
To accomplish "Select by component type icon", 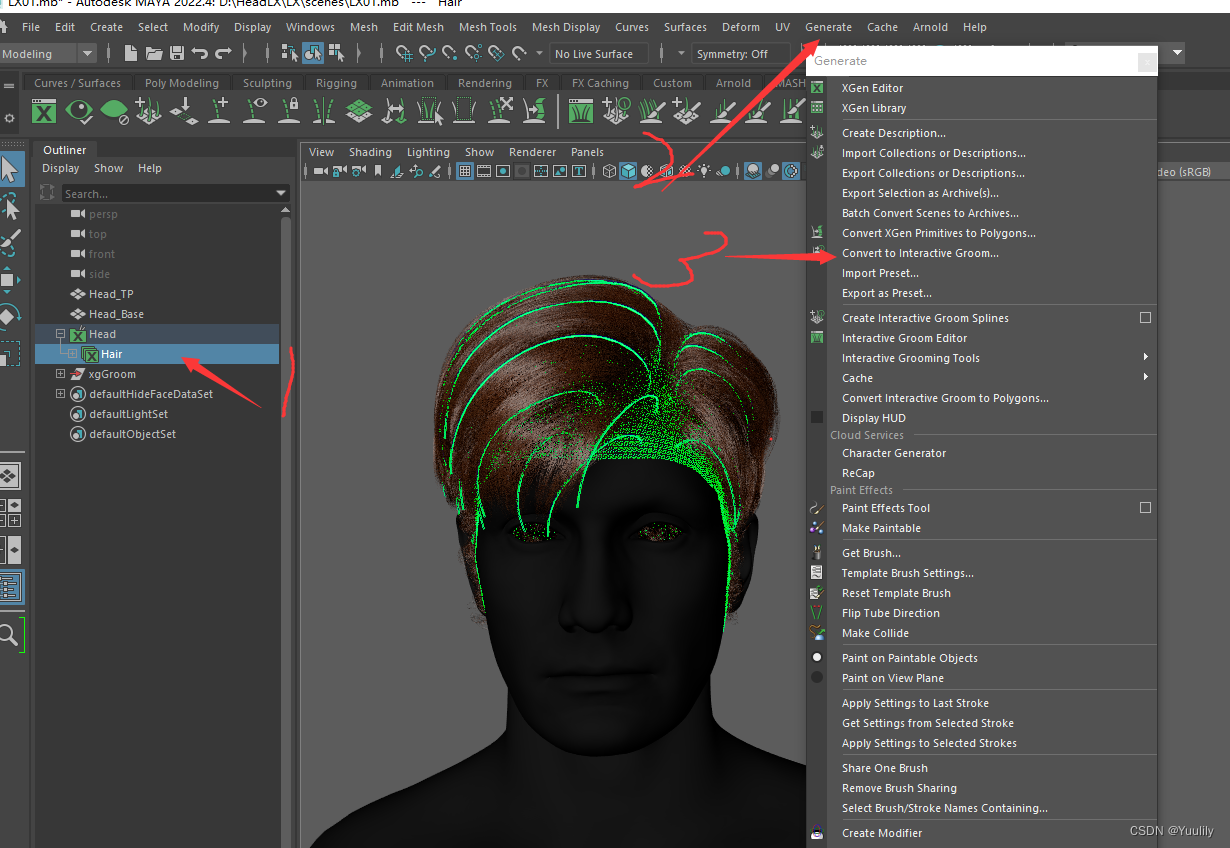I will click(x=335, y=53).
